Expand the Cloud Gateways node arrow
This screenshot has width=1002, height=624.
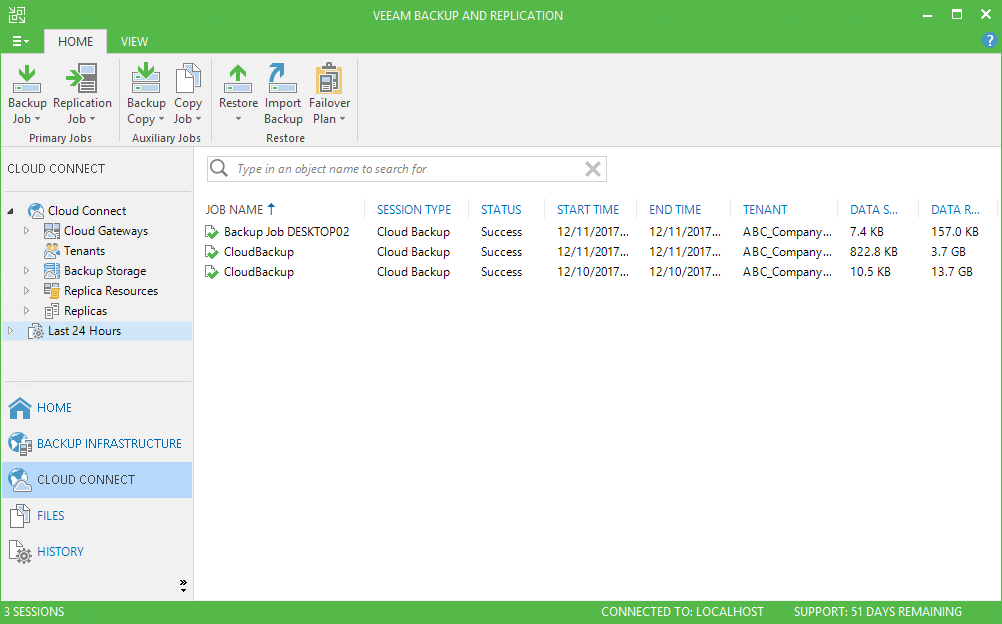(26, 231)
